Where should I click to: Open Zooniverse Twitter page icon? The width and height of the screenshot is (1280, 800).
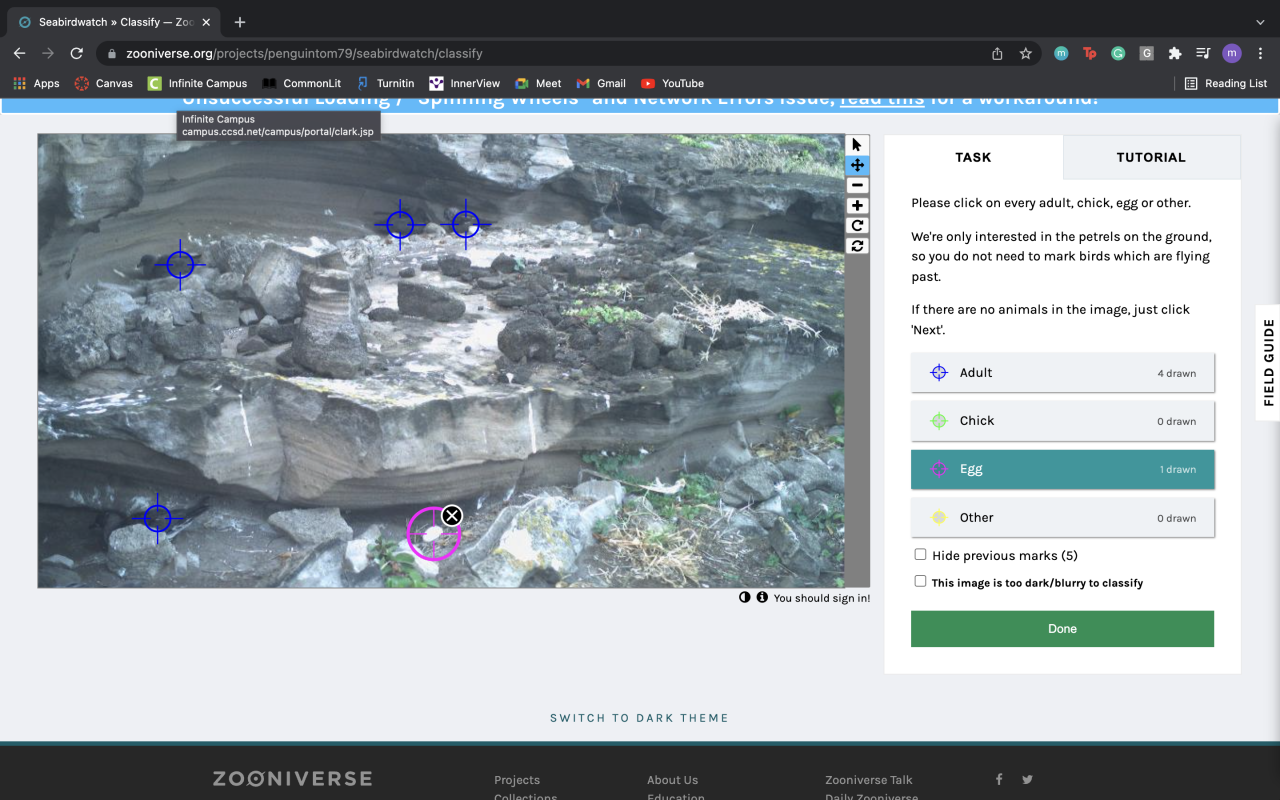[1027, 779]
